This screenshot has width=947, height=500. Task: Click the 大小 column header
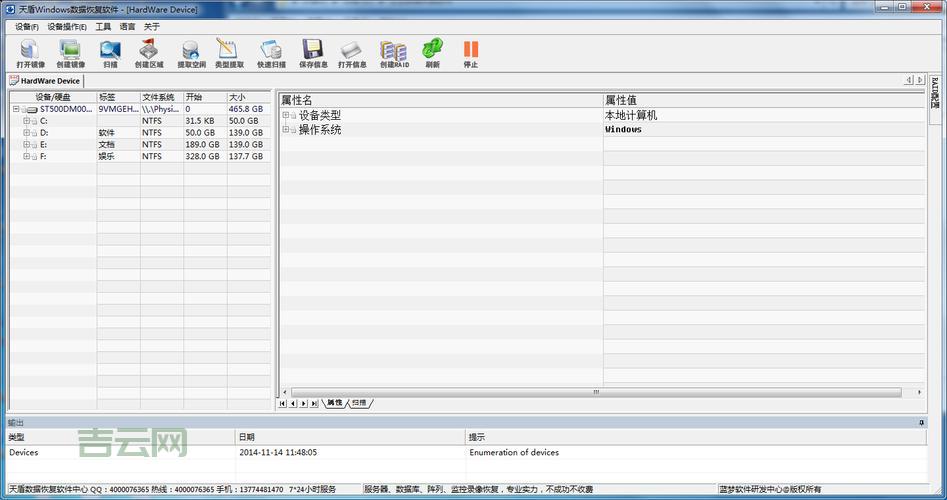tap(248, 97)
